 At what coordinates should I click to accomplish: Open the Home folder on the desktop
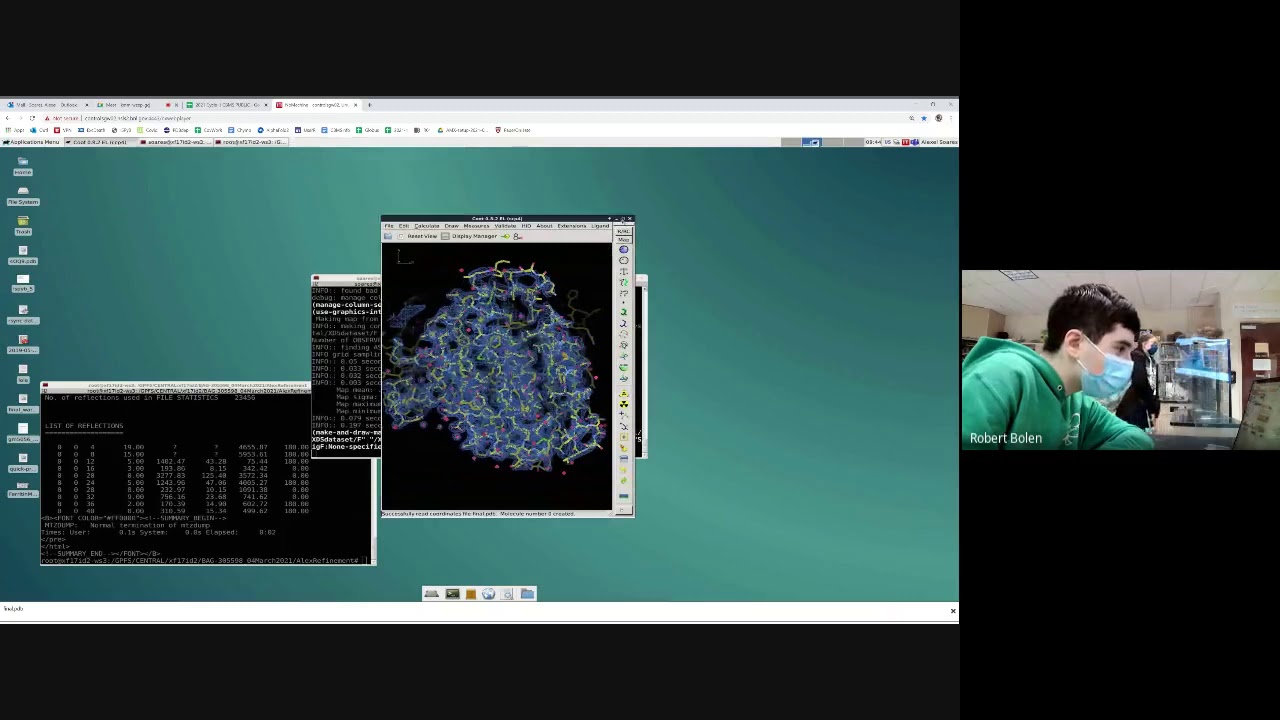[x=22, y=165]
